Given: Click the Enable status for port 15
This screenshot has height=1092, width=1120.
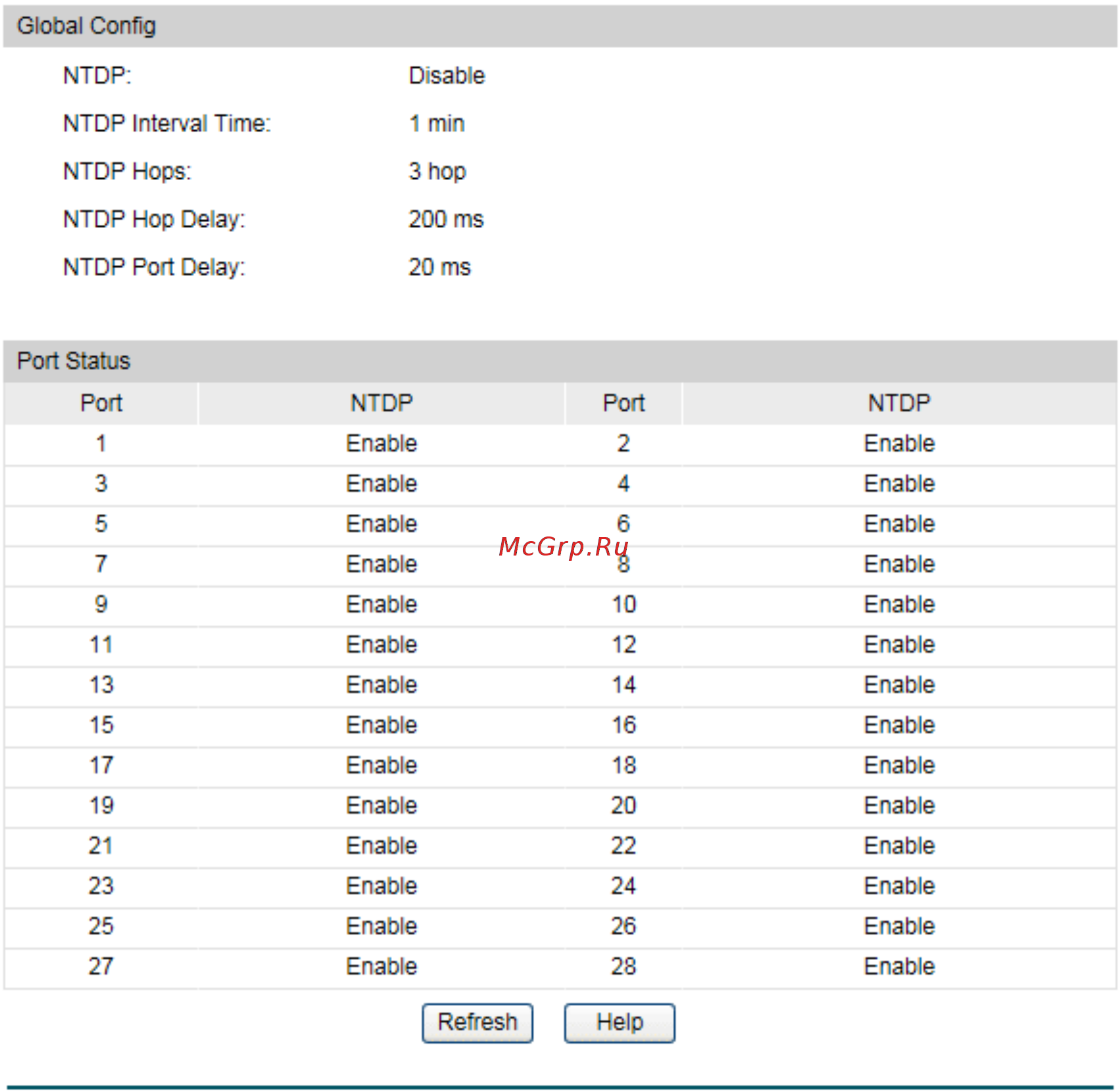Looking at the screenshot, I should coord(381,725).
